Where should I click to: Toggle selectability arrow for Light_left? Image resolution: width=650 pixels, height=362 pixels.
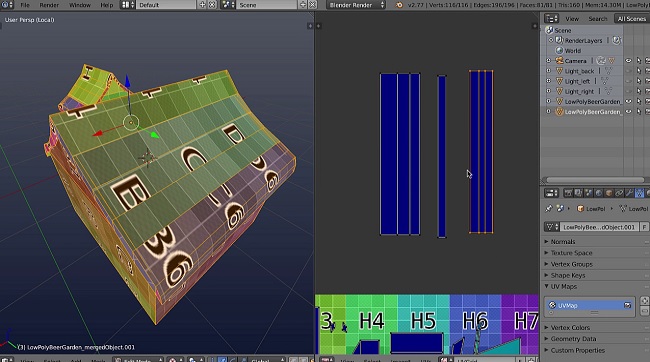[638, 81]
